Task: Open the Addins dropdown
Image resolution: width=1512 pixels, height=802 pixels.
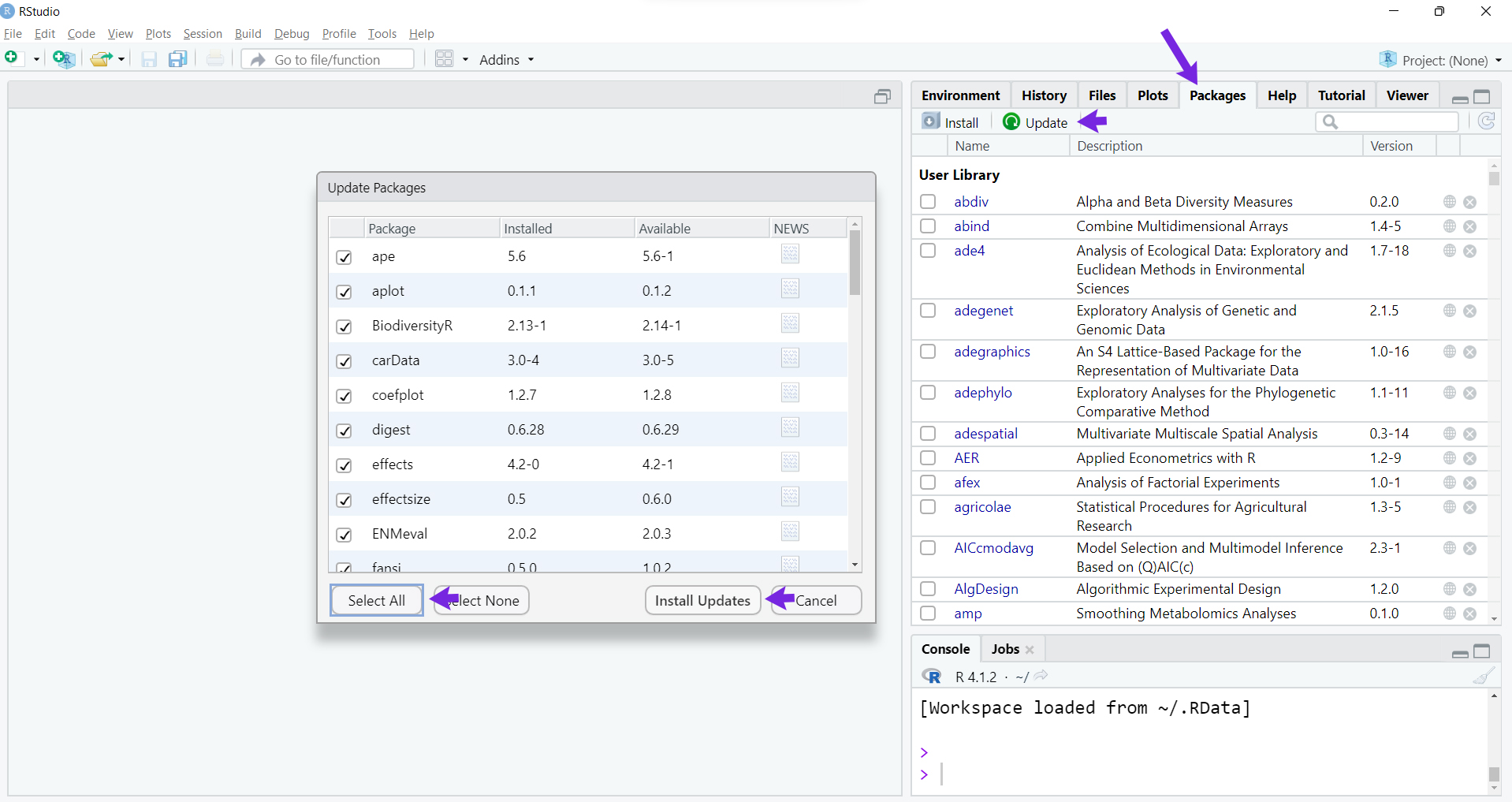Action: [x=507, y=60]
